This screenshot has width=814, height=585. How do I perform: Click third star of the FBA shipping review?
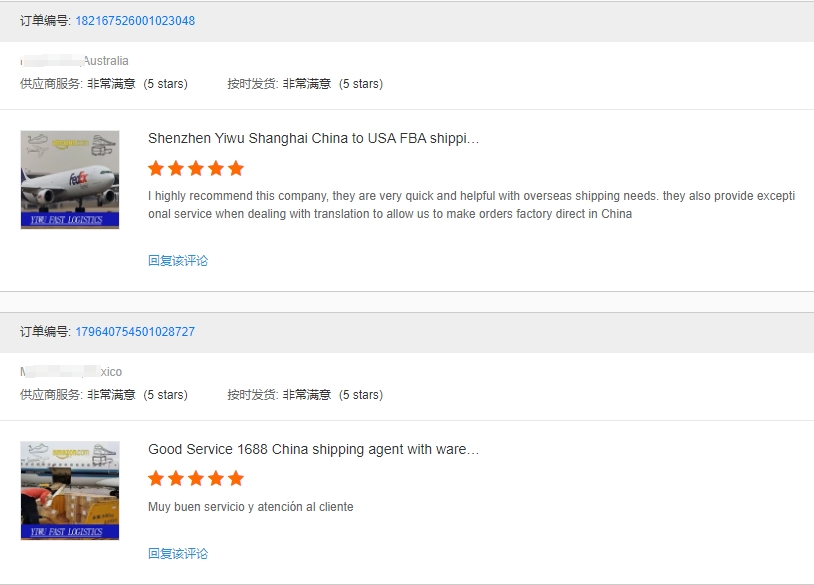tap(196, 168)
